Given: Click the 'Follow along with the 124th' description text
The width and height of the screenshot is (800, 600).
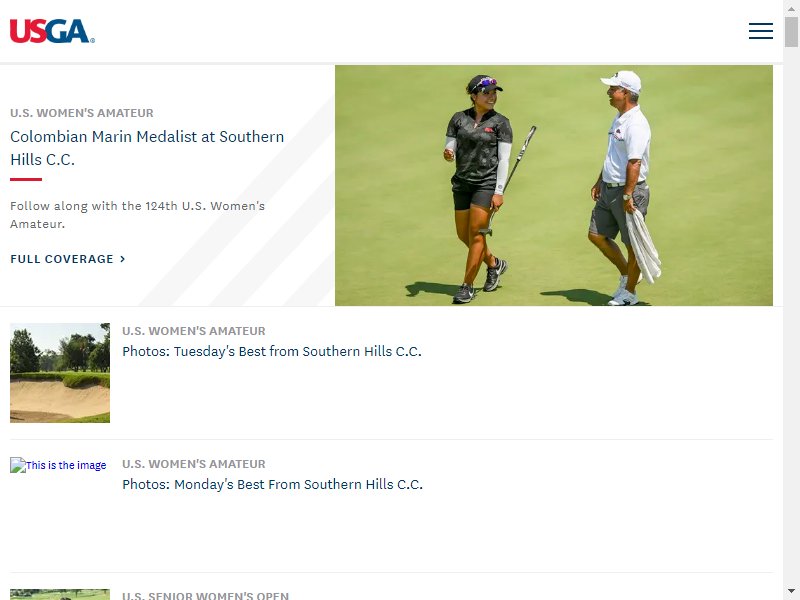Looking at the screenshot, I should click(x=138, y=215).
